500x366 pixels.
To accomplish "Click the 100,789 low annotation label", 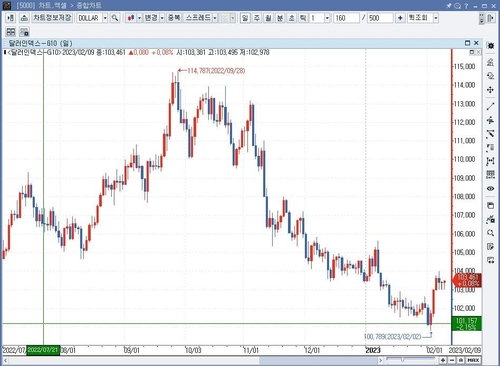I will [x=392, y=337].
